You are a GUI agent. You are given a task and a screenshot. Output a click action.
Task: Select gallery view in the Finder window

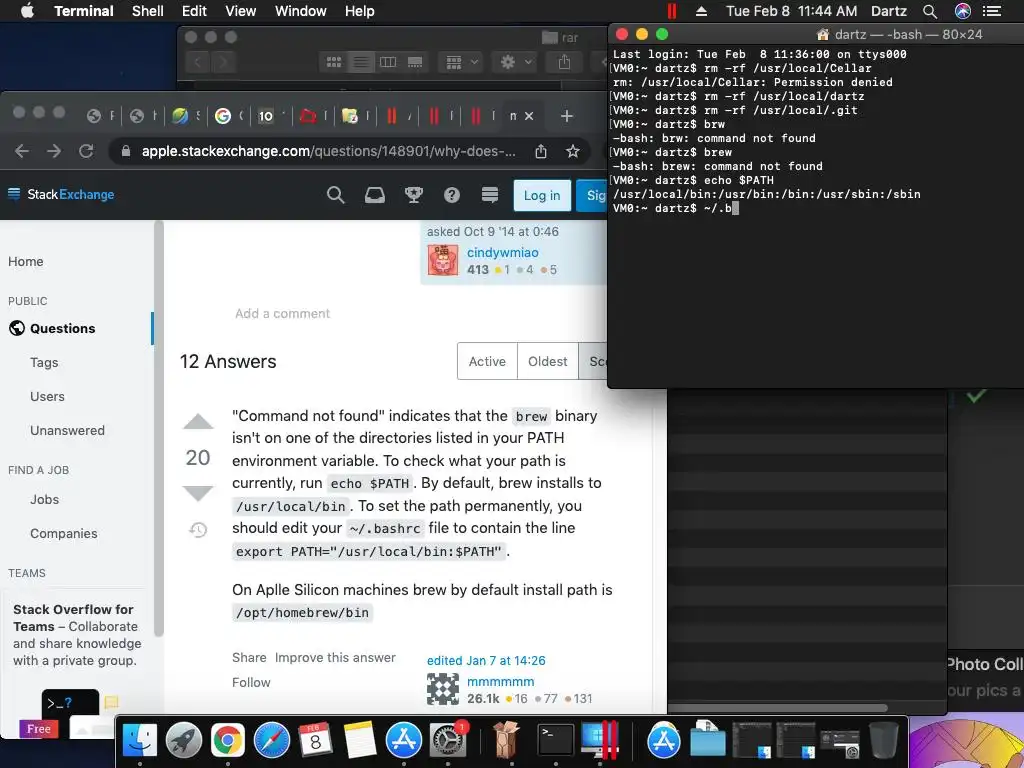[x=415, y=62]
